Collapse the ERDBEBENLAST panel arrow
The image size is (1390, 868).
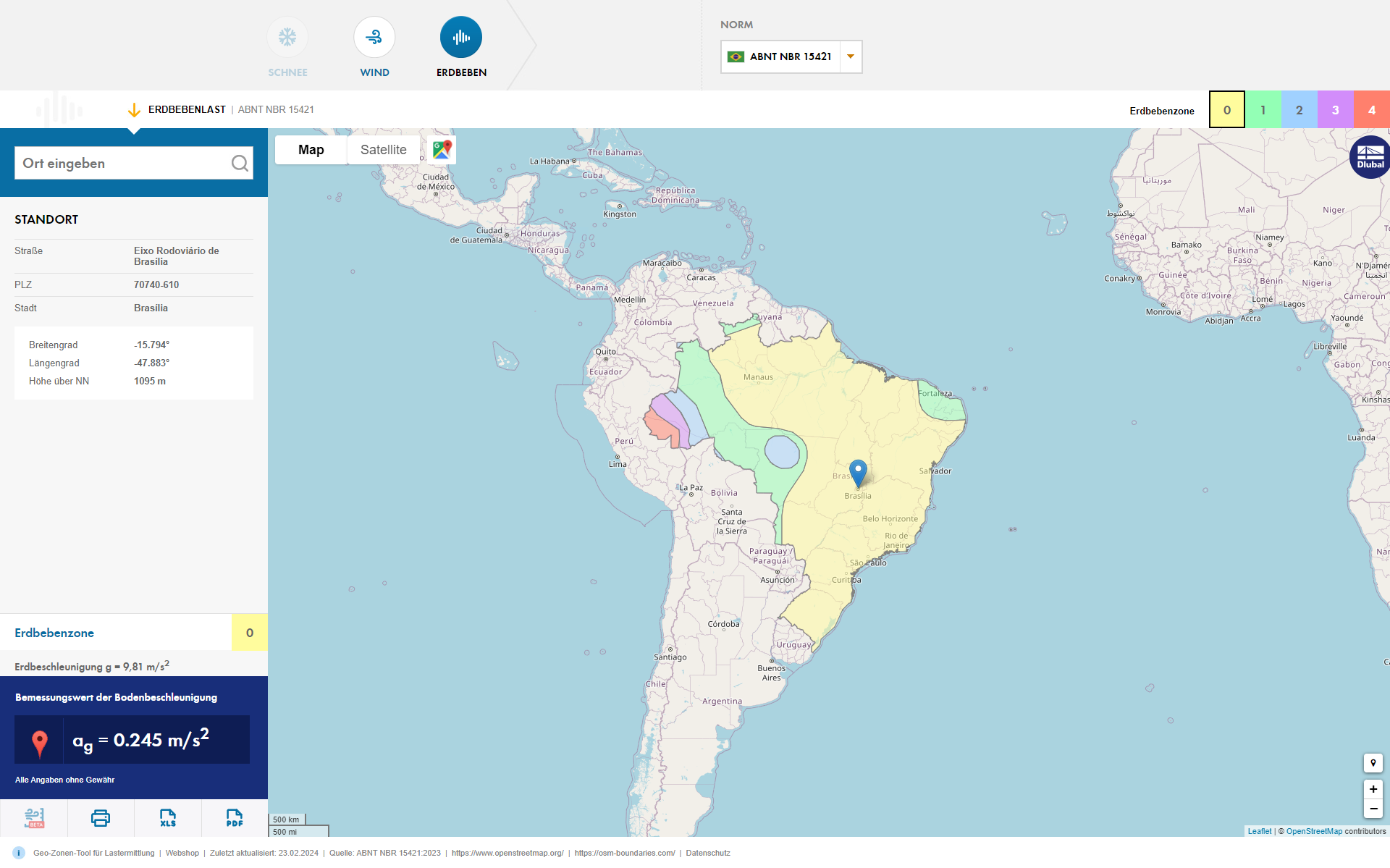[135, 110]
